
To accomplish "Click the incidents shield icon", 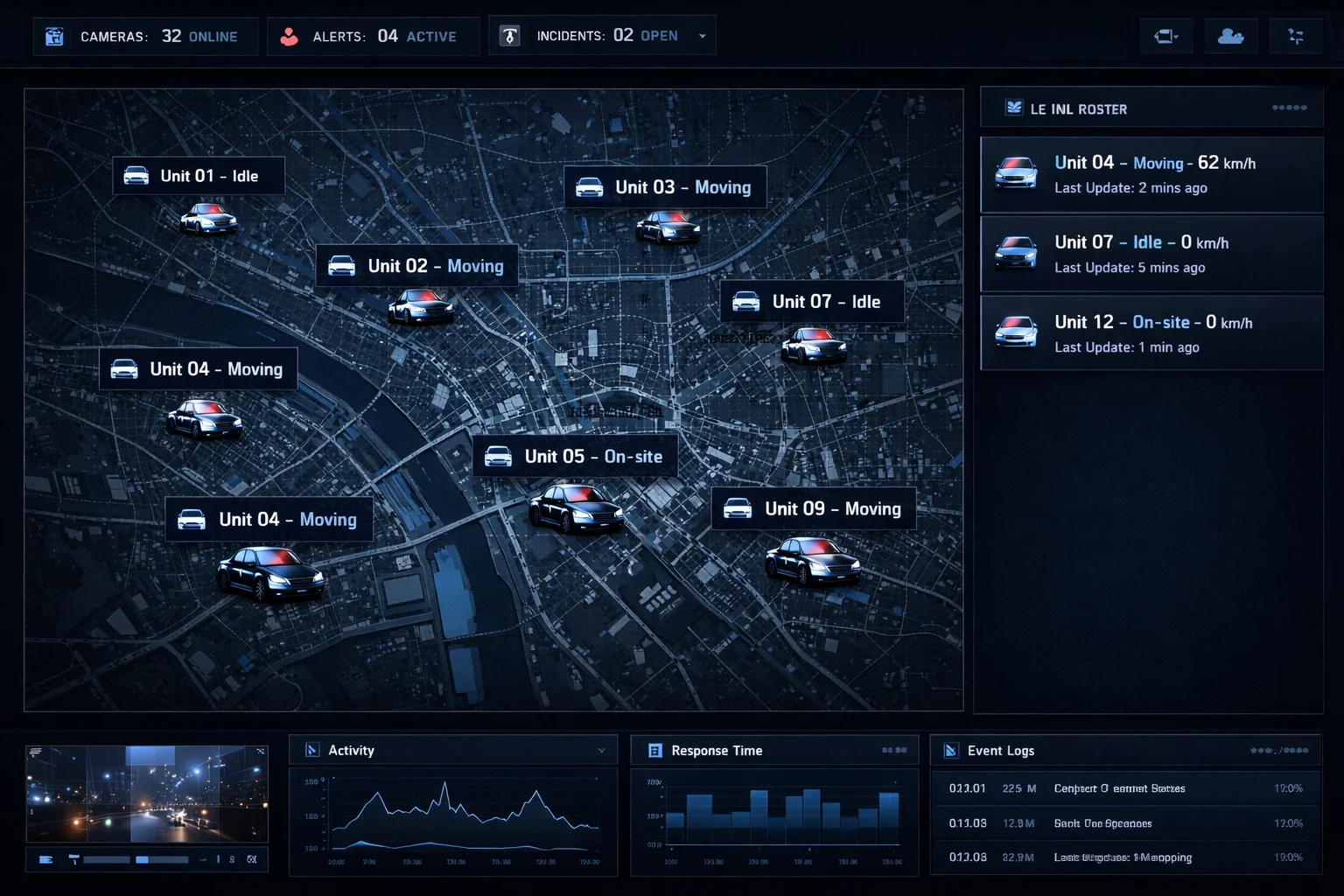I will [509, 36].
